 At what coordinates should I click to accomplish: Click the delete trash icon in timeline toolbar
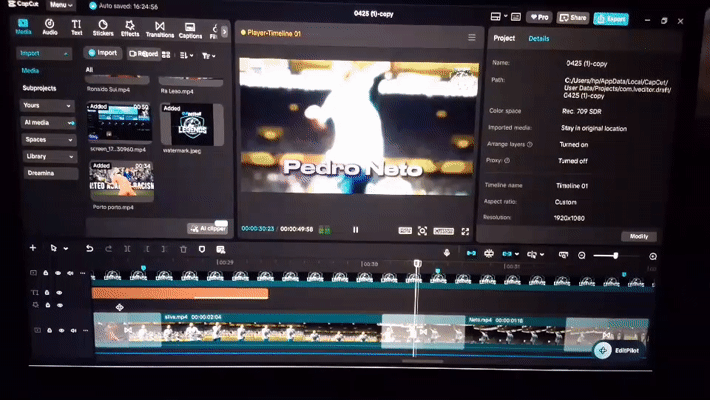pyautogui.click(x=183, y=249)
